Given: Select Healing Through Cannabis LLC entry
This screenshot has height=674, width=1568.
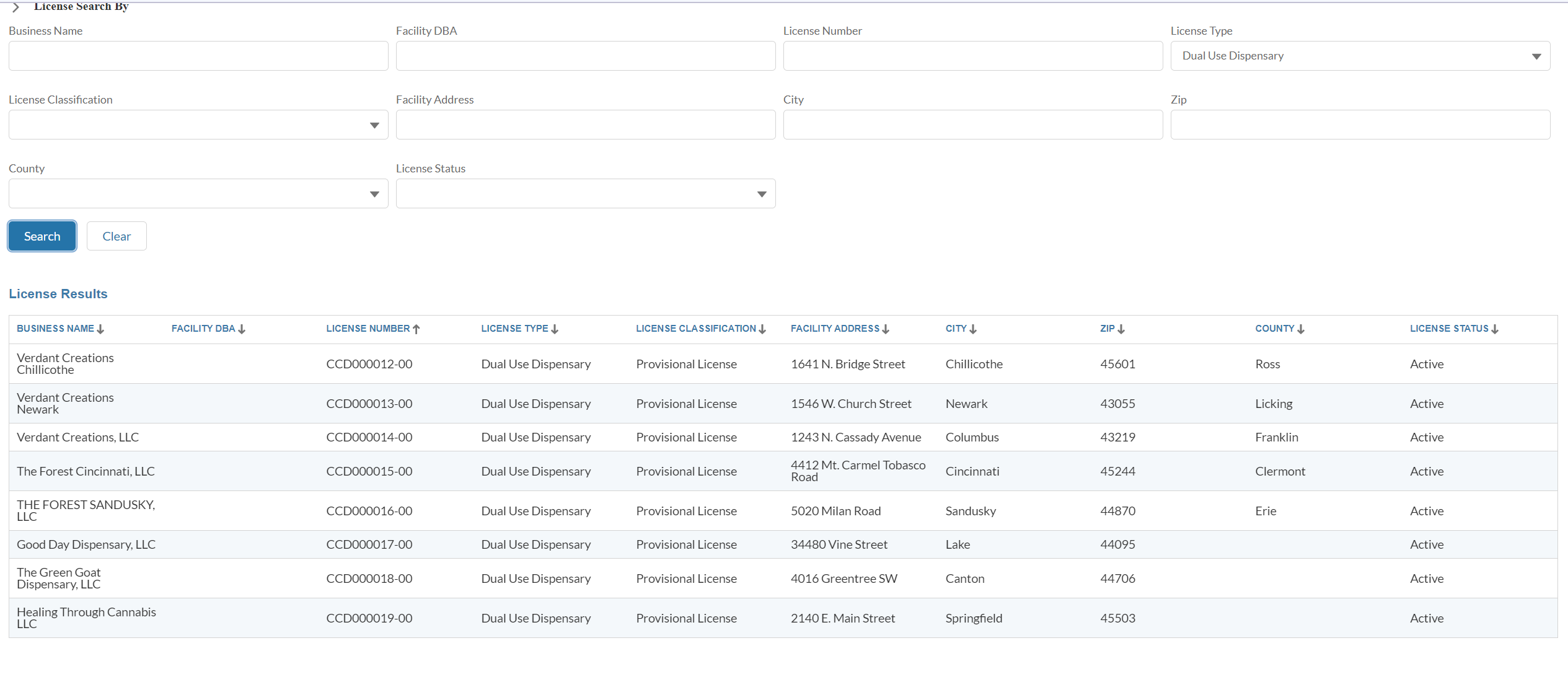Looking at the screenshot, I should [86, 618].
